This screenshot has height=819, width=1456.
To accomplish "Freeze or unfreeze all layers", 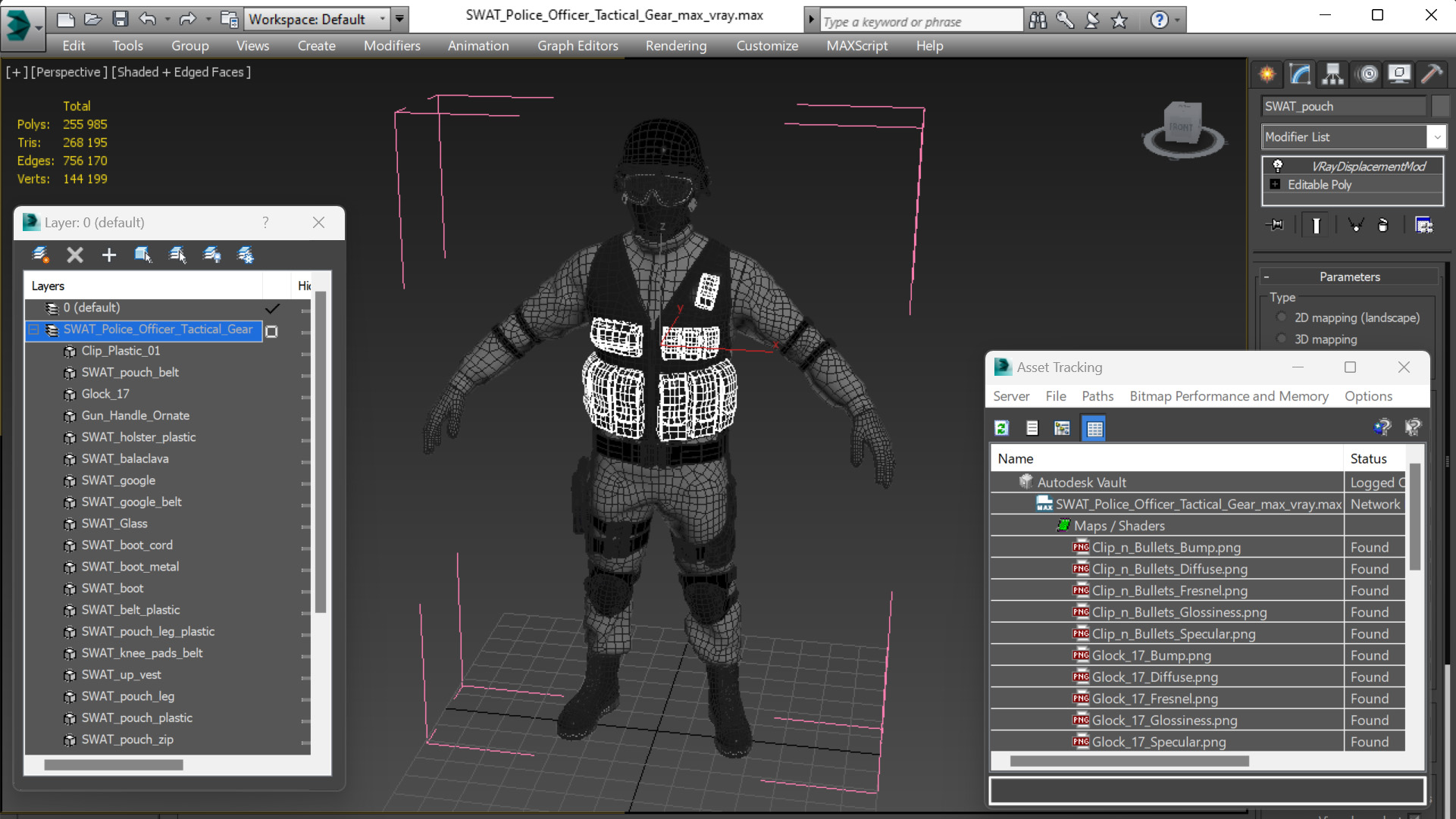I will pos(246,255).
